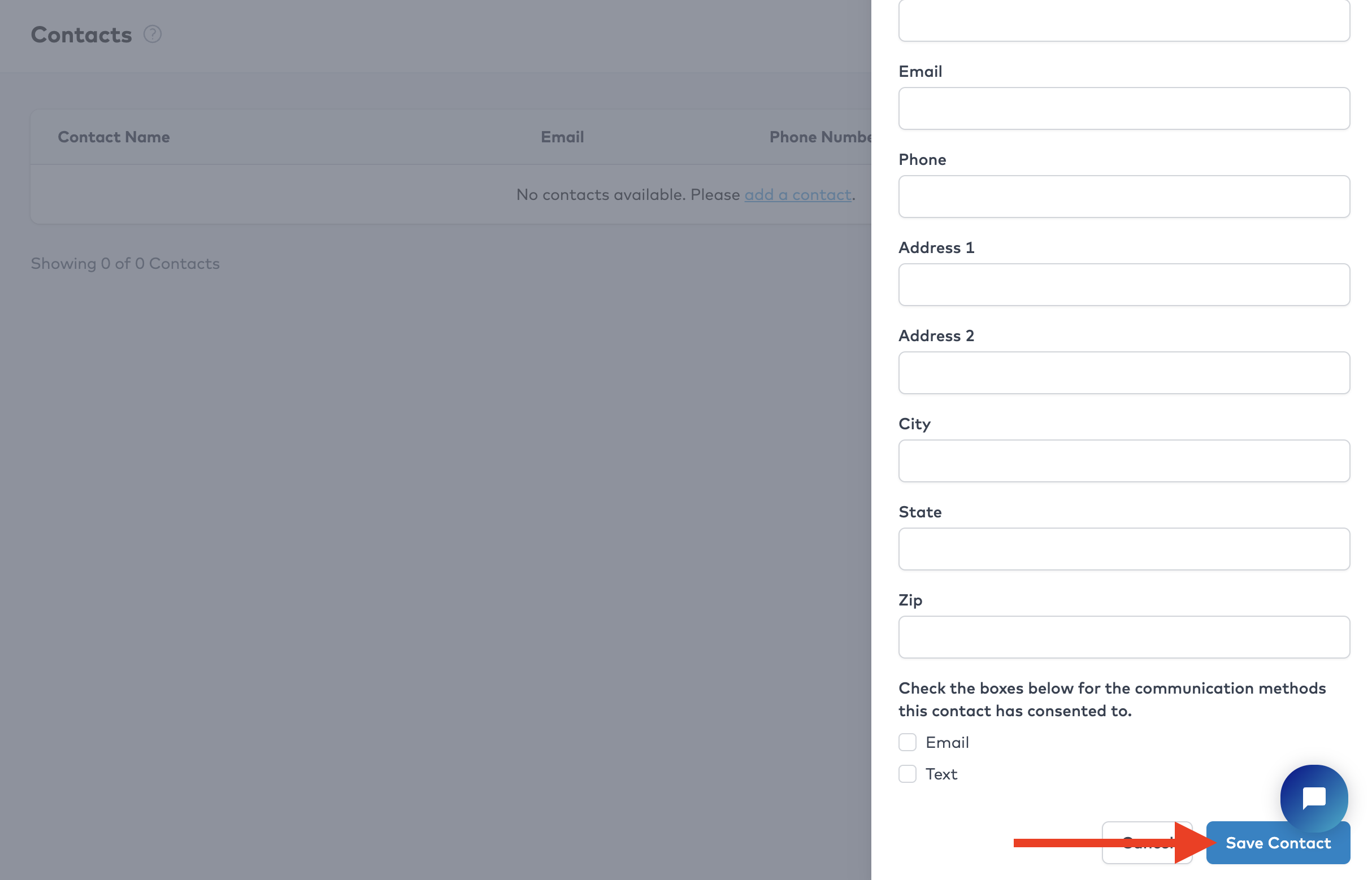
Task: Click the Address 2 text box
Action: (x=1123, y=373)
